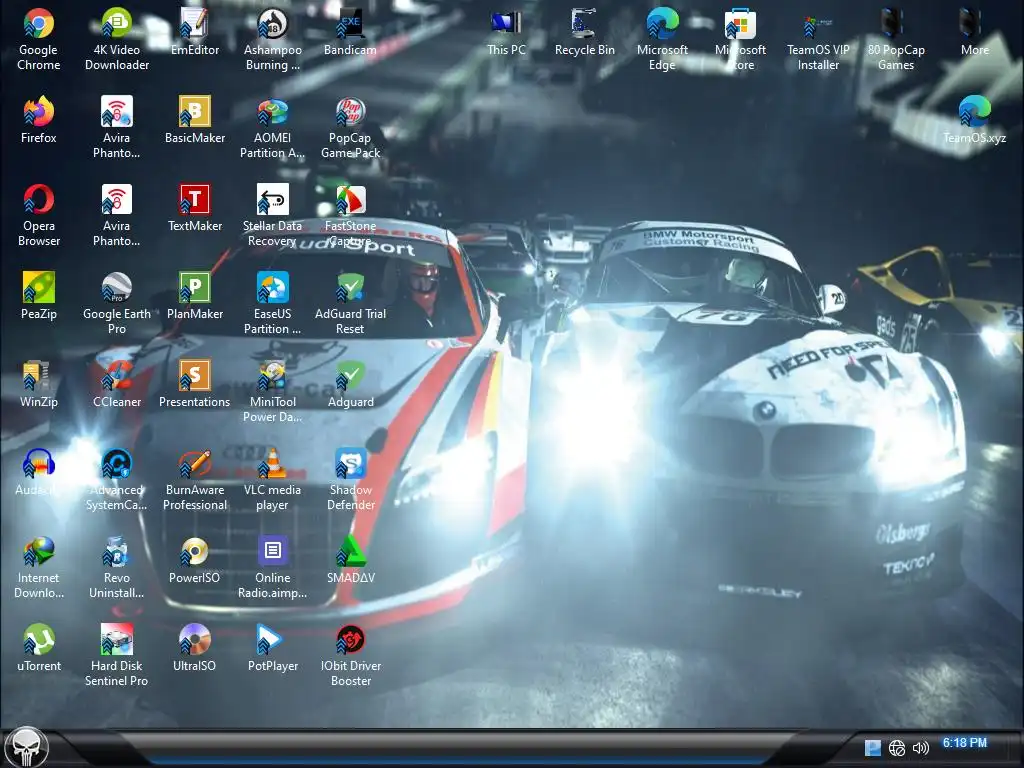Open MiniTool Power Data Recovery icon
1024x768 pixels.
click(x=272, y=376)
